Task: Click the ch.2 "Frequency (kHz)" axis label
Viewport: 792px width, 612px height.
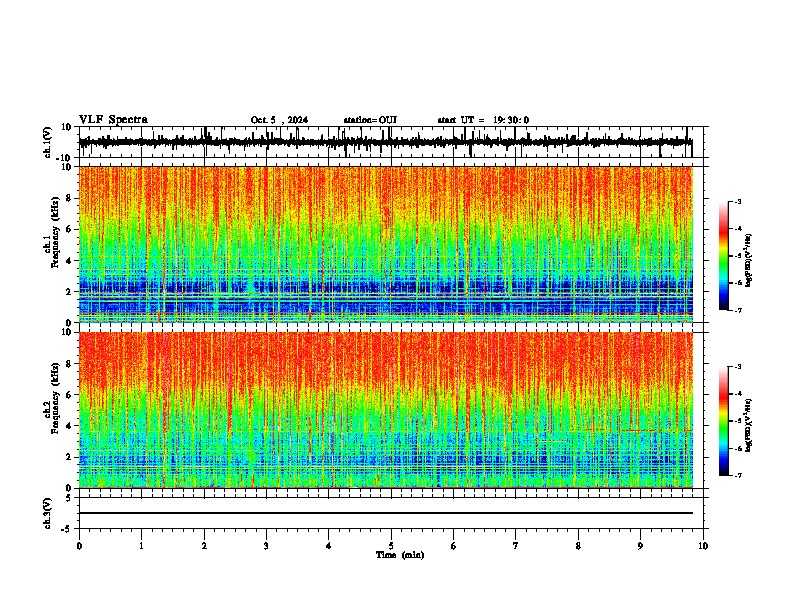Action: (55, 398)
